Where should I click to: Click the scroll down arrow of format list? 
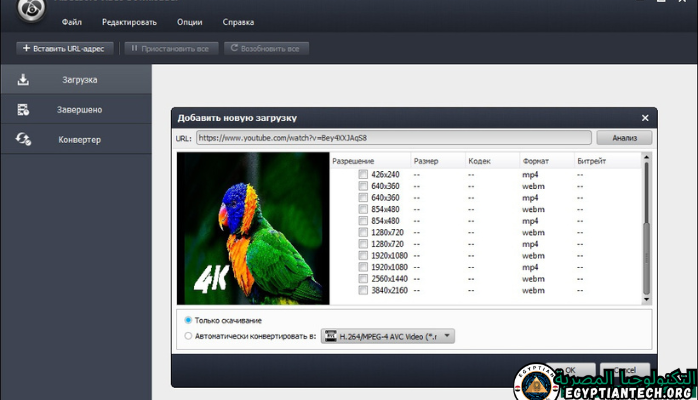point(646,299)
